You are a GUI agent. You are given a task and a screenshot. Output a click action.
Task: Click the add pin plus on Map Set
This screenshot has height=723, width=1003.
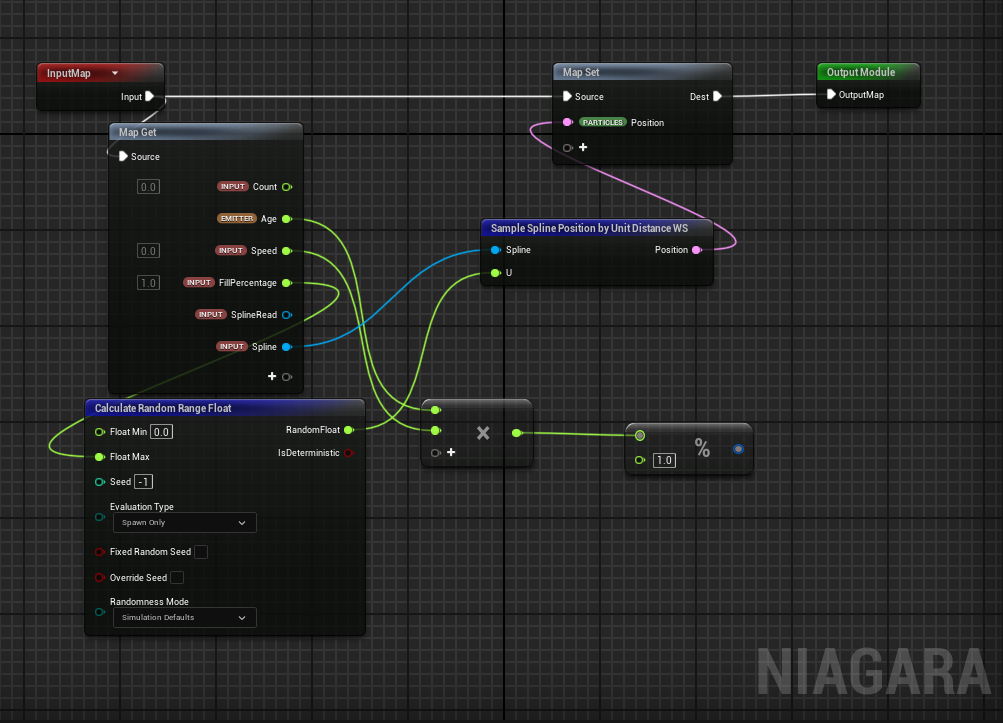pyautogui.click(x=582, y=147)
